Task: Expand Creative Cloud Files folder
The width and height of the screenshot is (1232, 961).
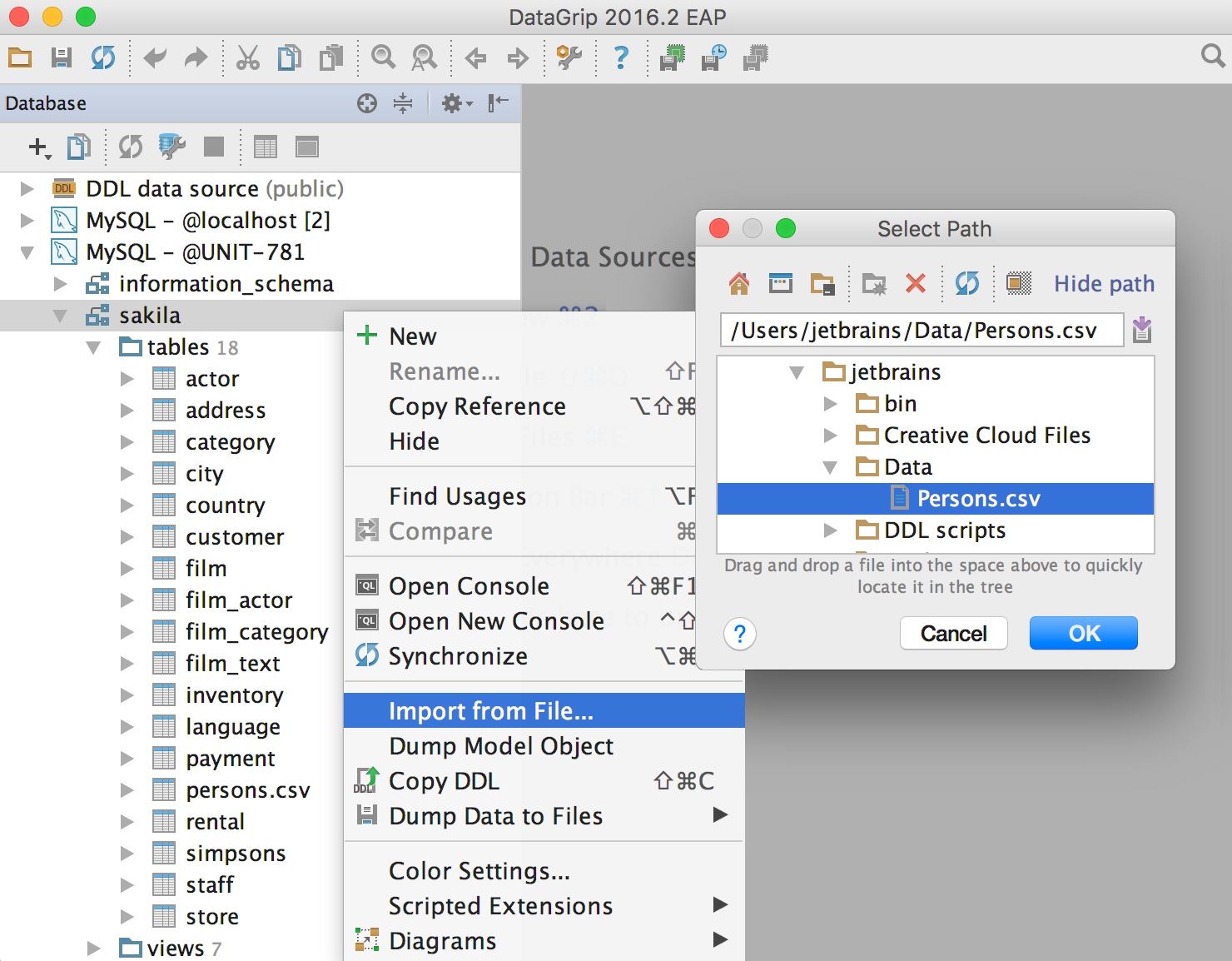Action: pos(830,436)
